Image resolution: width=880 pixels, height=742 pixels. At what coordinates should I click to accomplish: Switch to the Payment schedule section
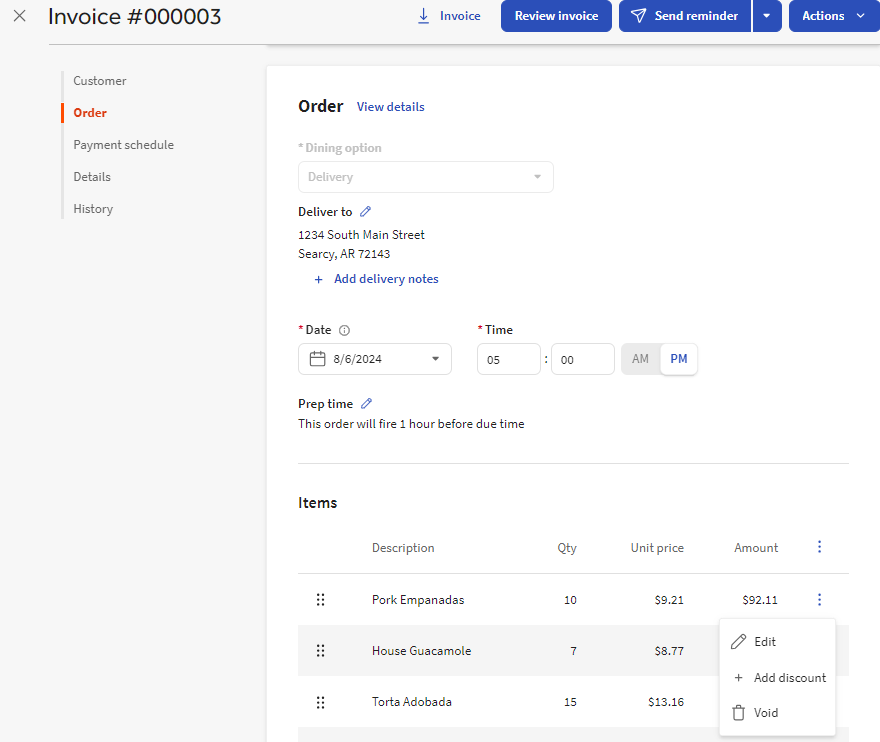(x=123, y=144)
